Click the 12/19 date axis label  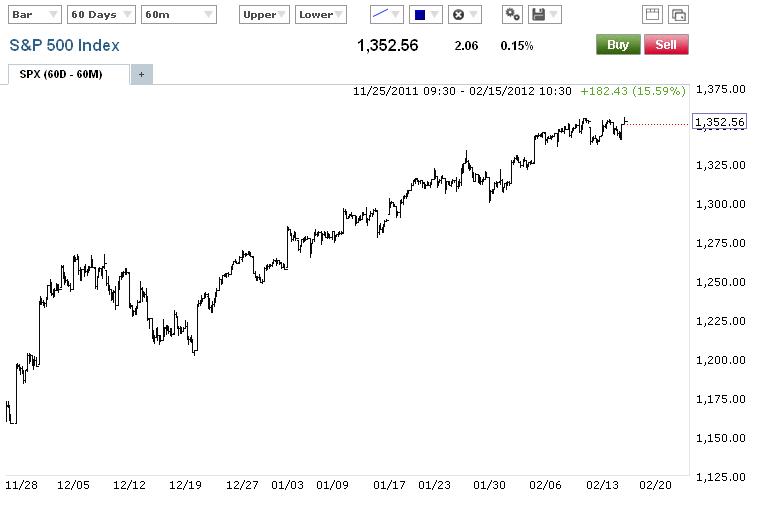coord(185,485)
